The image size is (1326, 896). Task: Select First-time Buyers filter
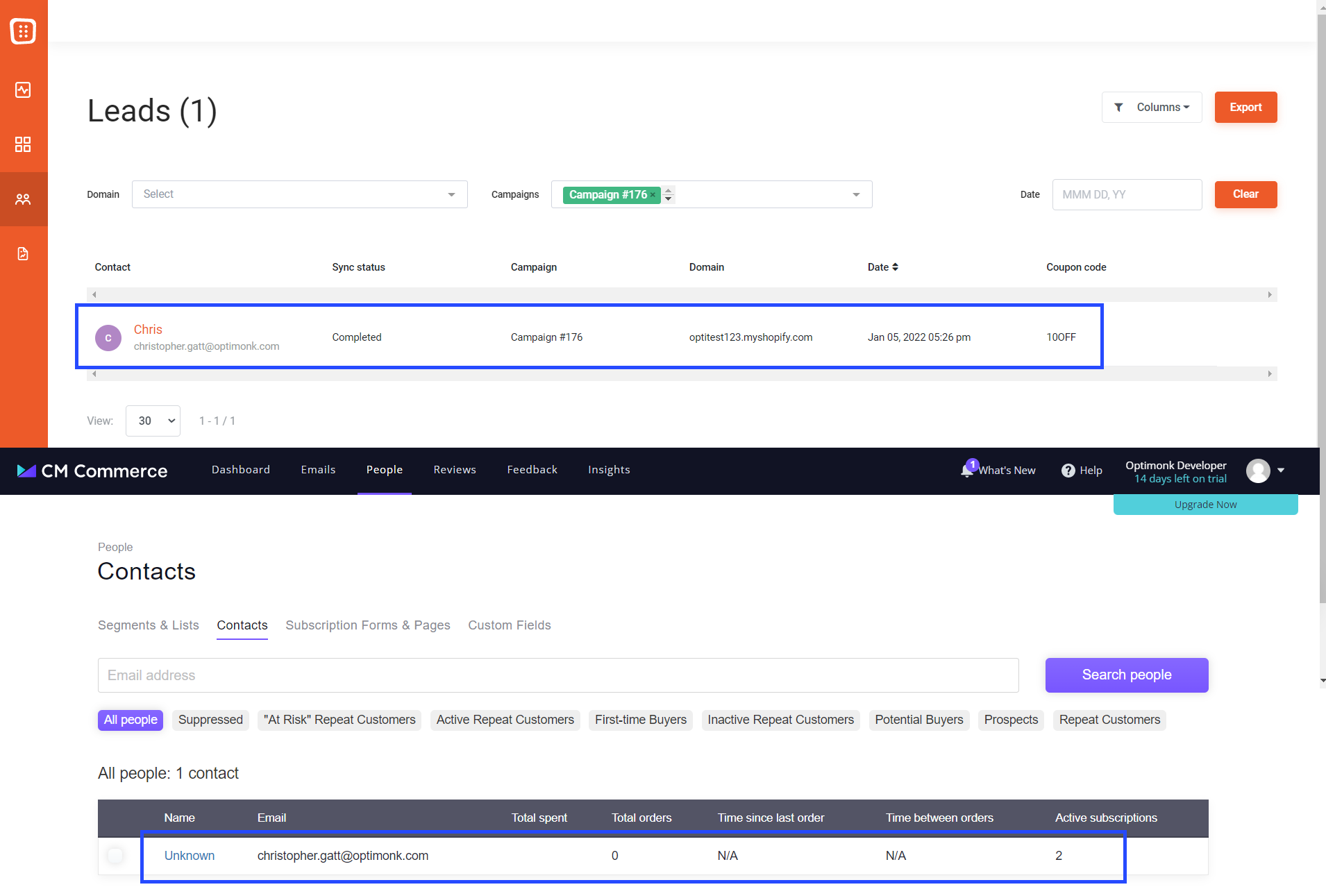(x=641, y=720)
